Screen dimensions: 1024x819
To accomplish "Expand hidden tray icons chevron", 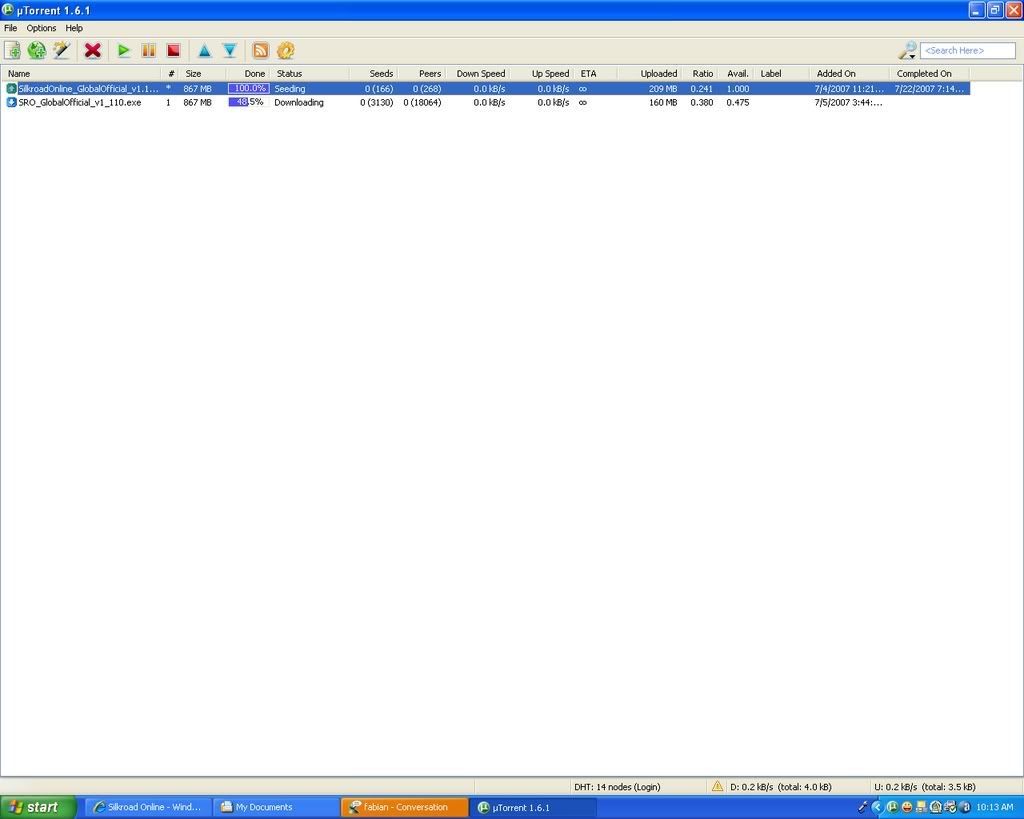I will 877,807.
